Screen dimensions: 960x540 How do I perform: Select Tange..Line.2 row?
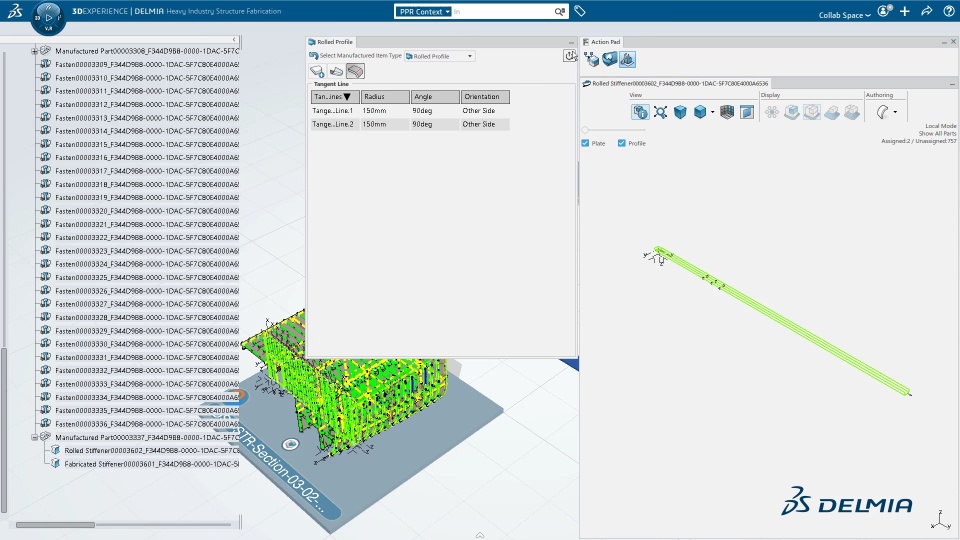coord(410,124)
